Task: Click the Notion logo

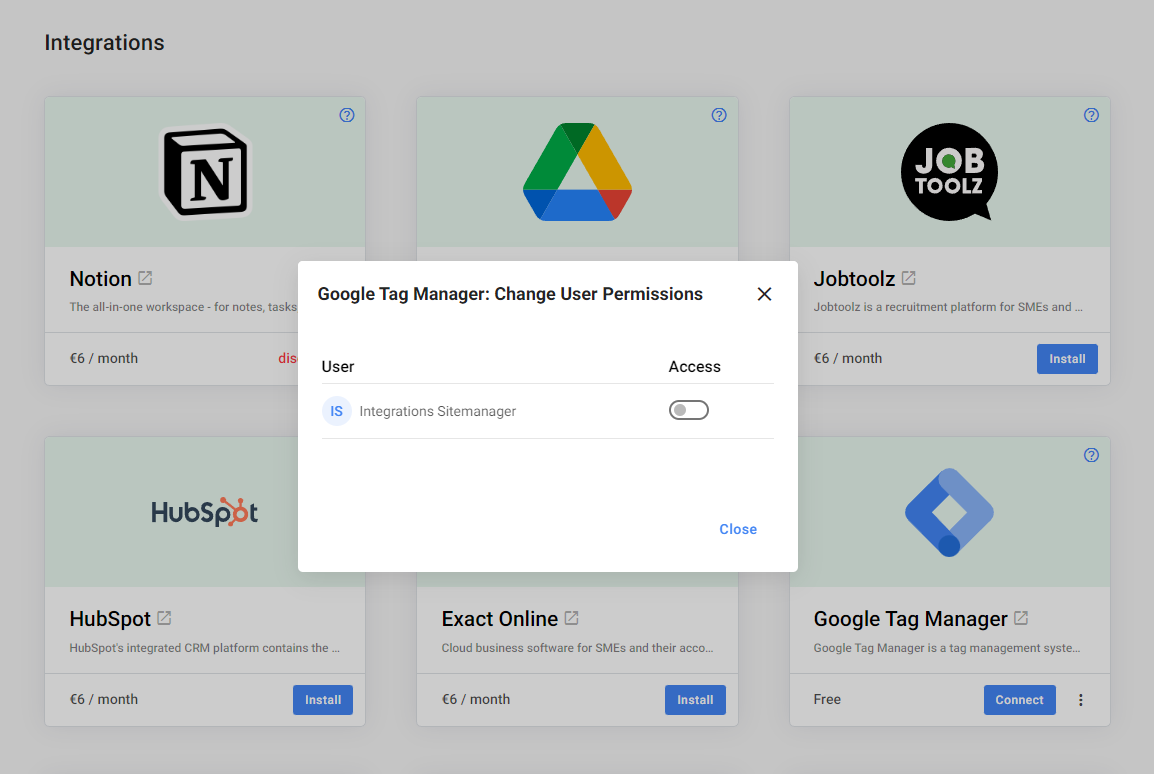Action: pos(205,172)
